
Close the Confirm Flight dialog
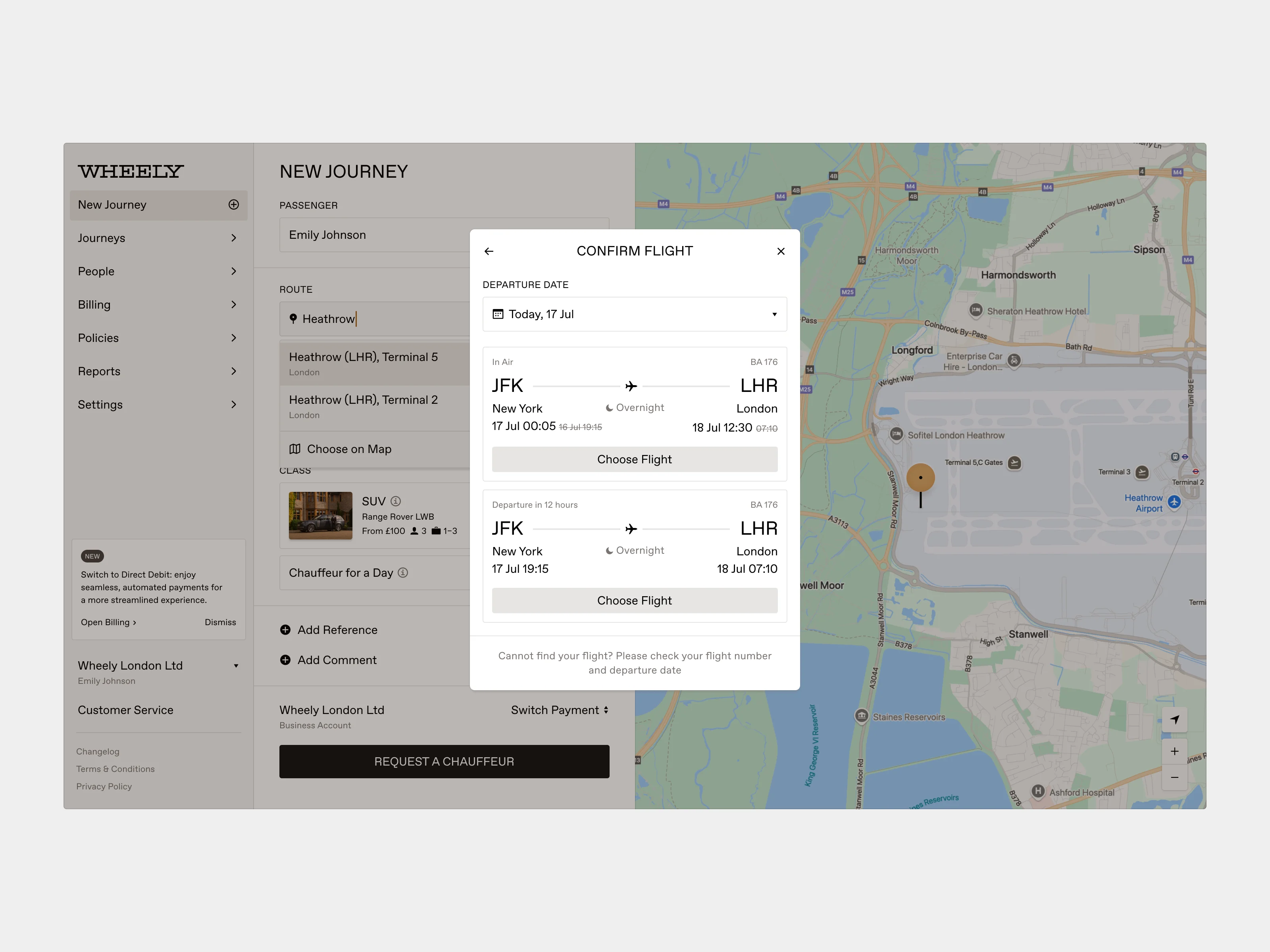pyautogui.click(x=780, y=251)
